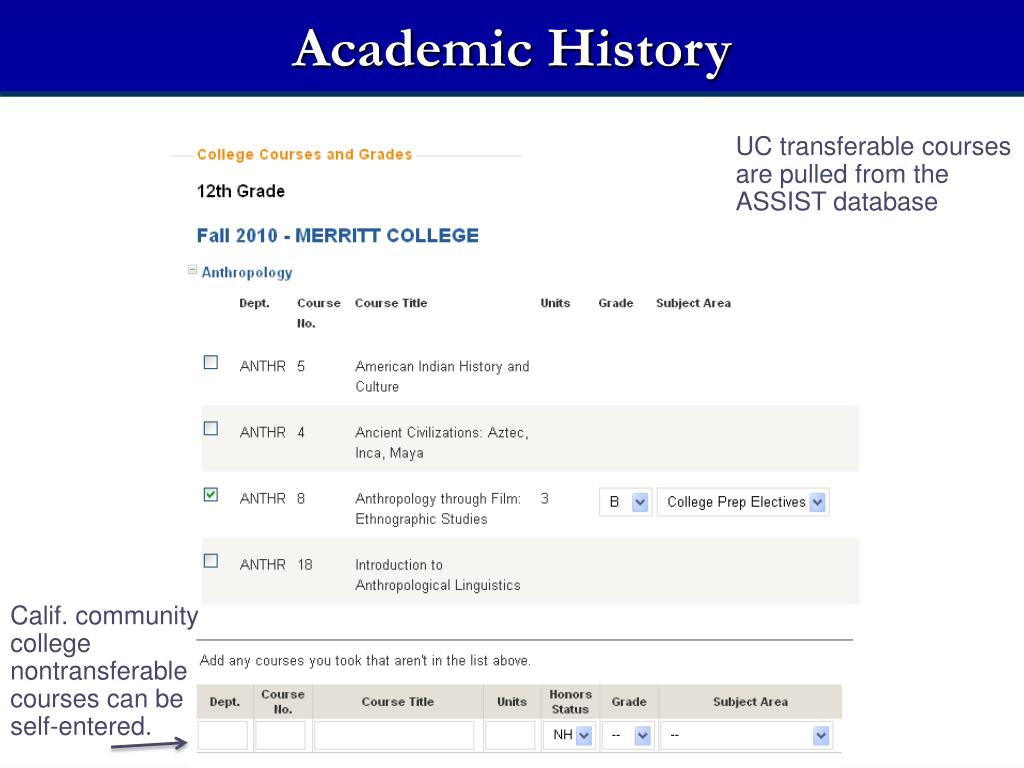
Task: Check the ANTHR 18 course checkbox
Action: point(210,561)
